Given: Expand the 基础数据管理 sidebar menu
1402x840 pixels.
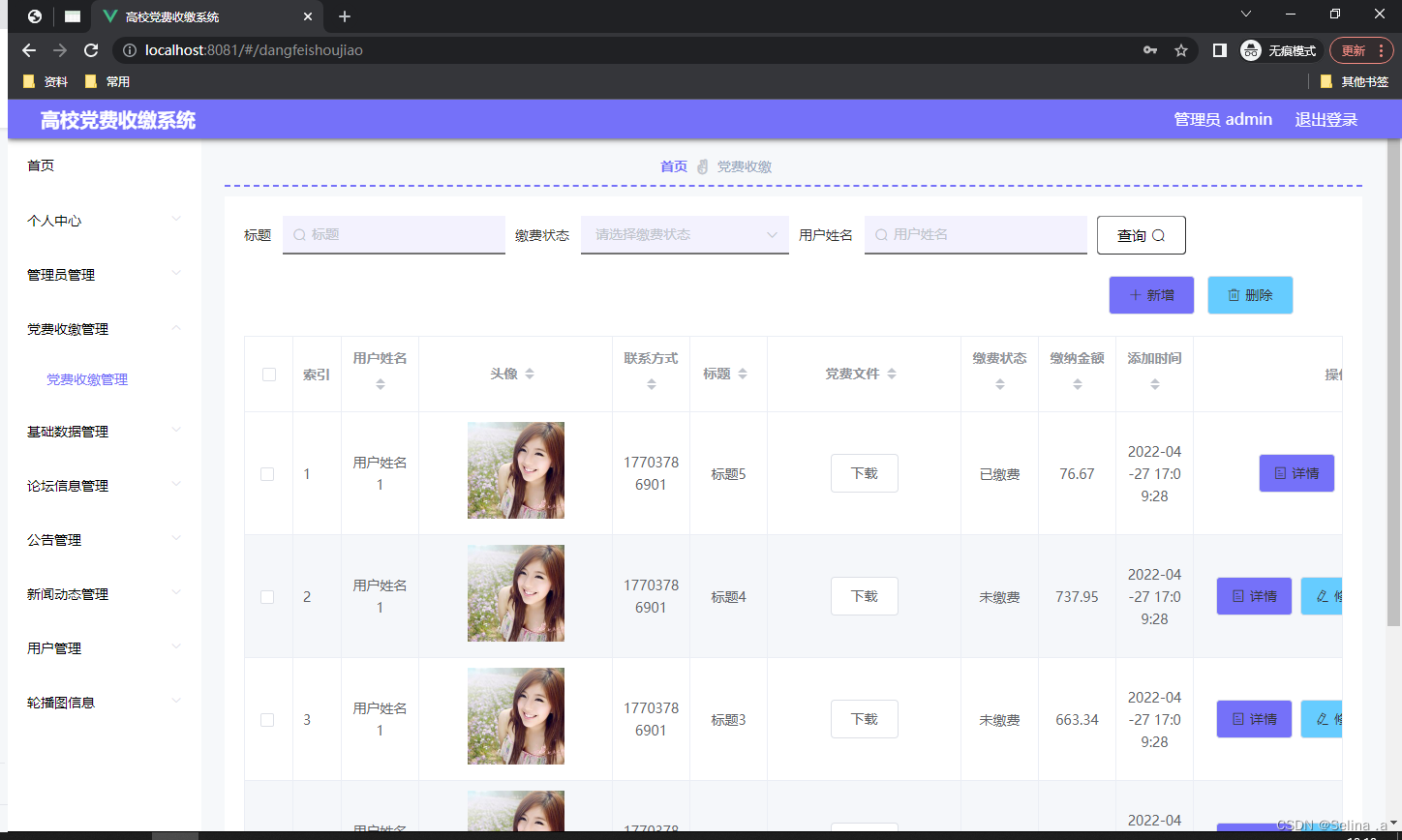Looking at the screenshot, I should point(105,432).
